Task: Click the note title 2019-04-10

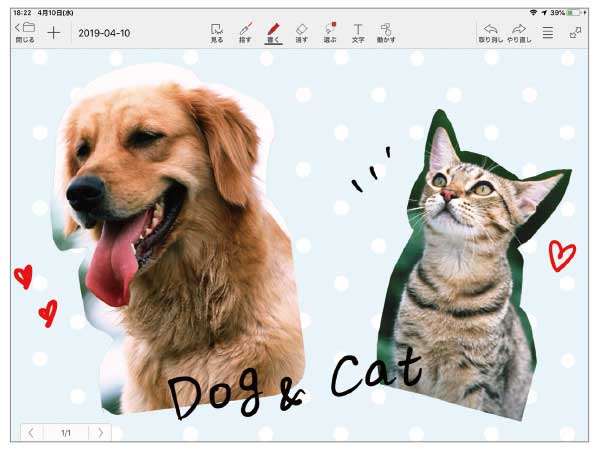Action: (104, 33)
